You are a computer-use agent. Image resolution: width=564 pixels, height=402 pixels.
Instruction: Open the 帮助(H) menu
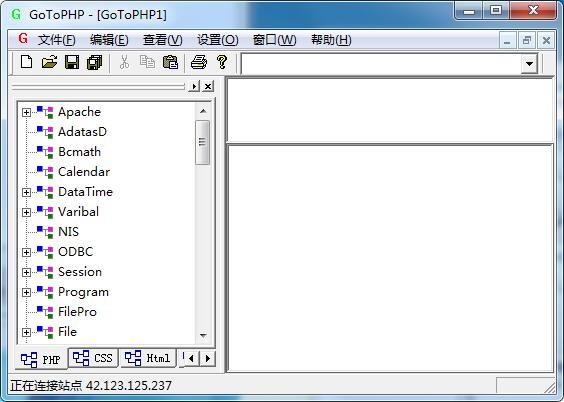331,40
